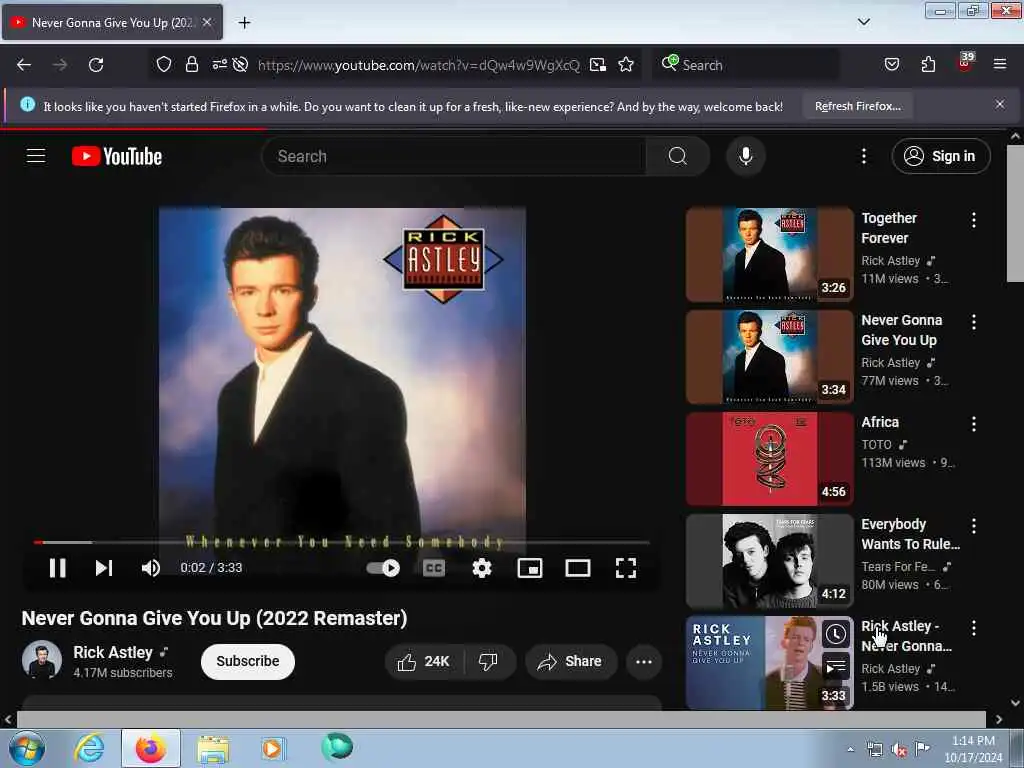View site security padlock info
The image size is (1024, 768).
click(191, 65)
